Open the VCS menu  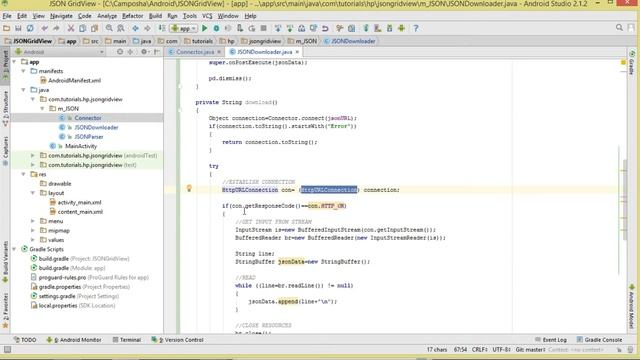point(207,16)
